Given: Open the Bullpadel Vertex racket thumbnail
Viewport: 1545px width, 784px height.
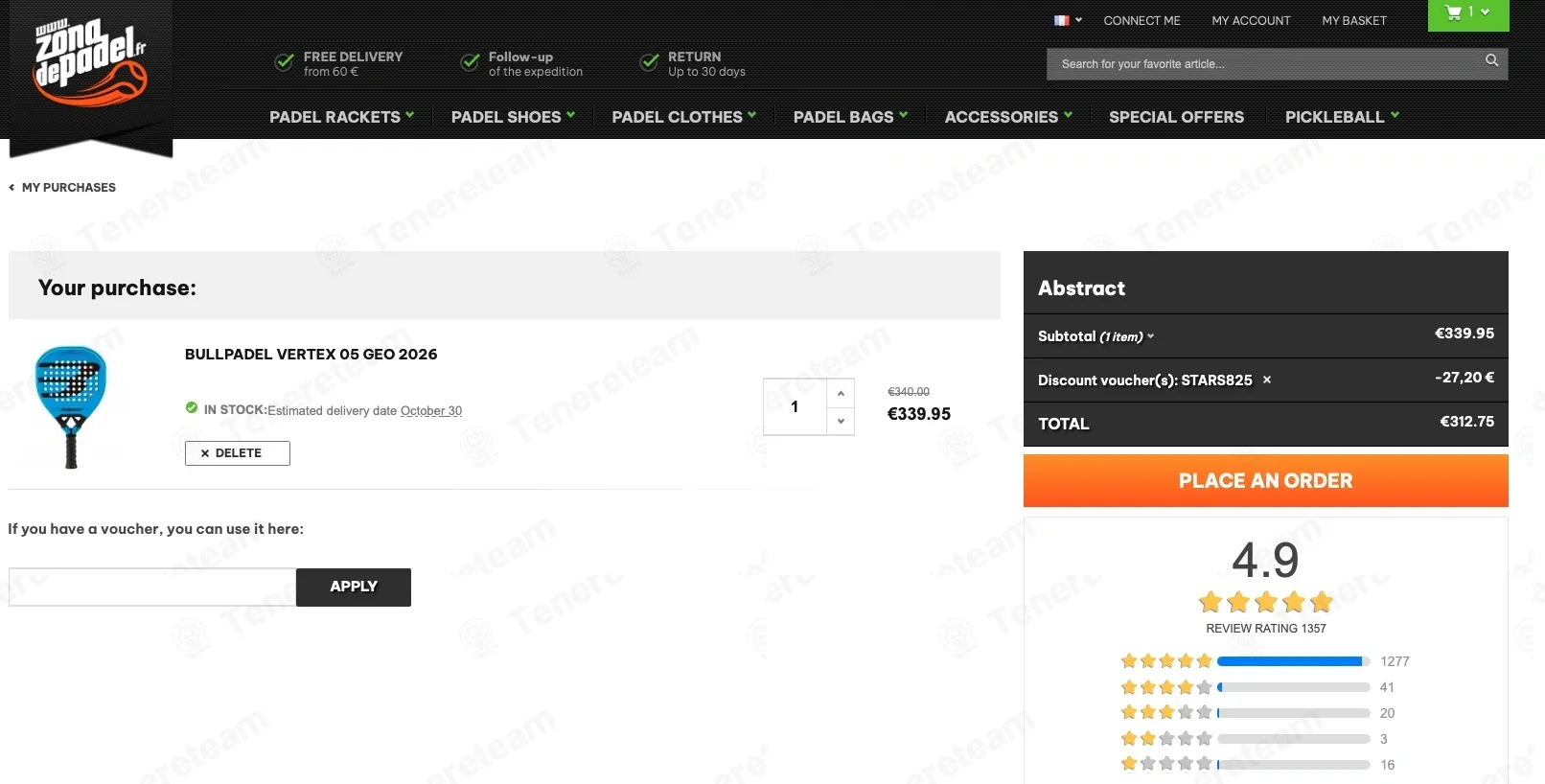Looking at the screenshot, I should pyautogui.click(x=71, y=407).
